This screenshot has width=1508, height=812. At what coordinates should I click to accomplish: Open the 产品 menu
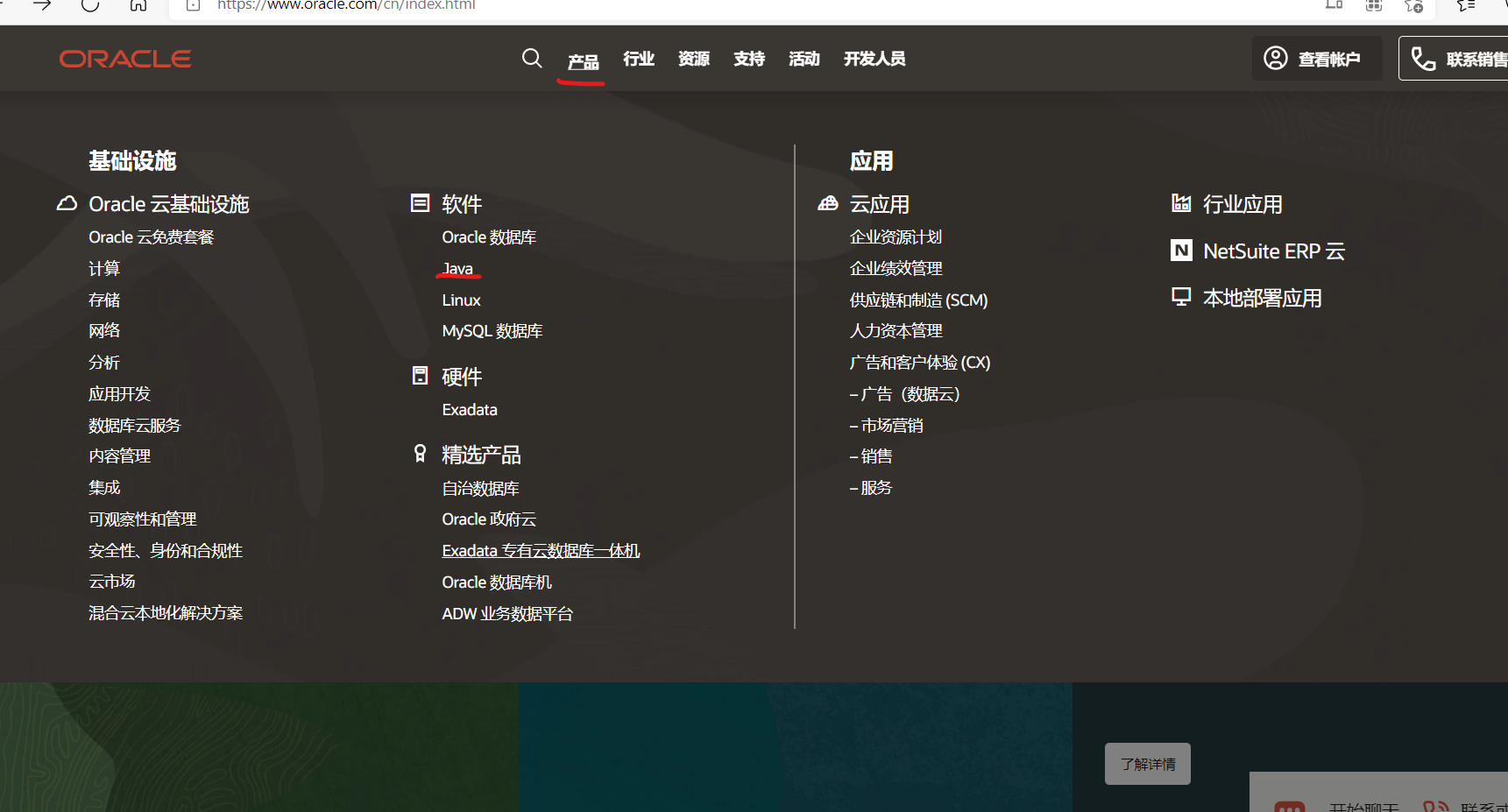(583, 61)
